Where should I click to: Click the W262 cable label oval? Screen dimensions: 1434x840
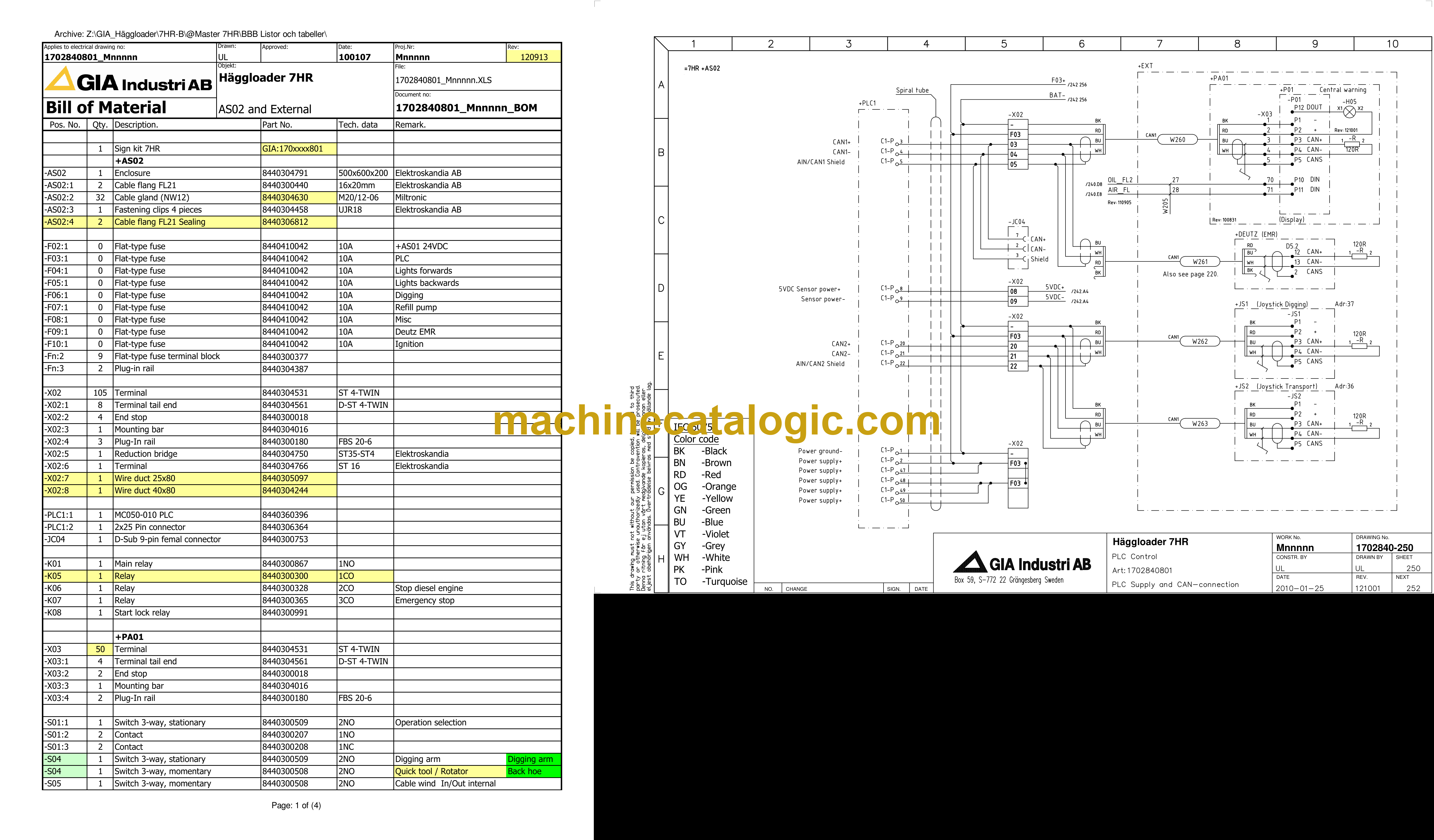click(x=1200, y=341)
